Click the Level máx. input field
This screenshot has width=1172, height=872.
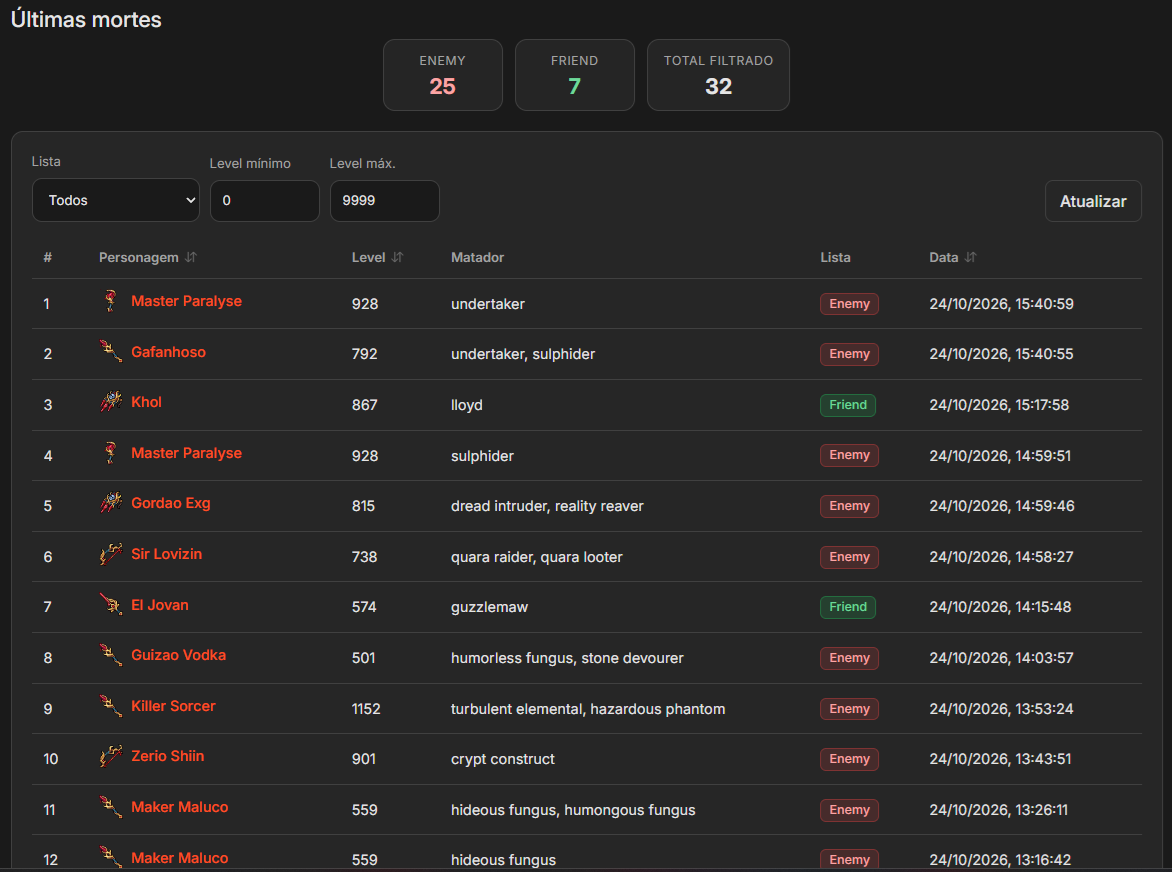[385, 201]
